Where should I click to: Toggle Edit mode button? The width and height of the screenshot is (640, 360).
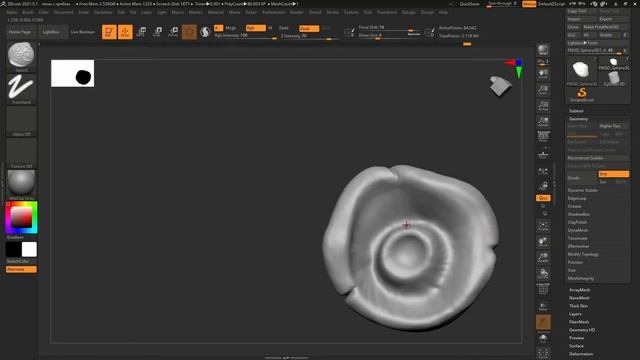109,32
